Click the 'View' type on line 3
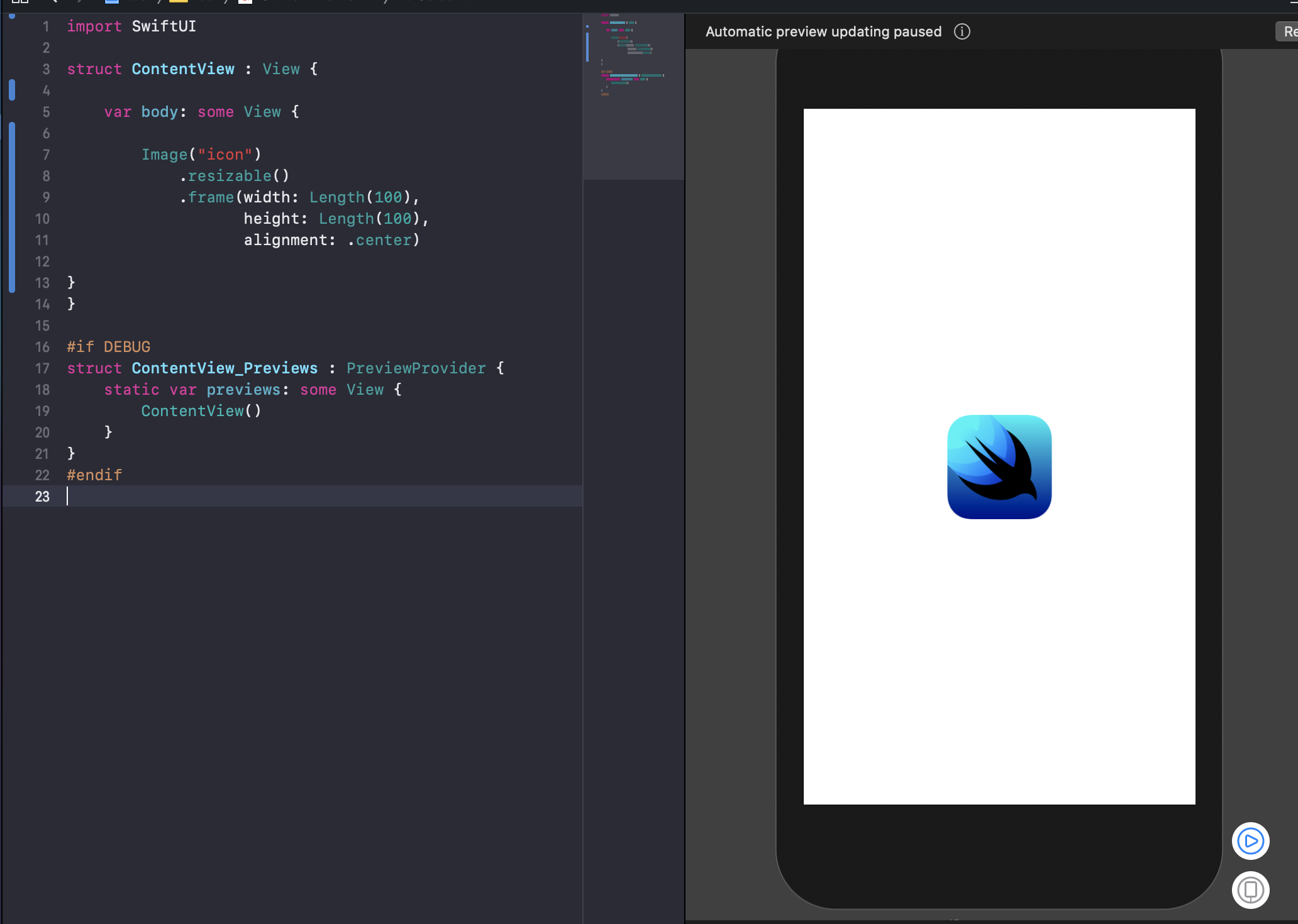 [x=281, y=69]
